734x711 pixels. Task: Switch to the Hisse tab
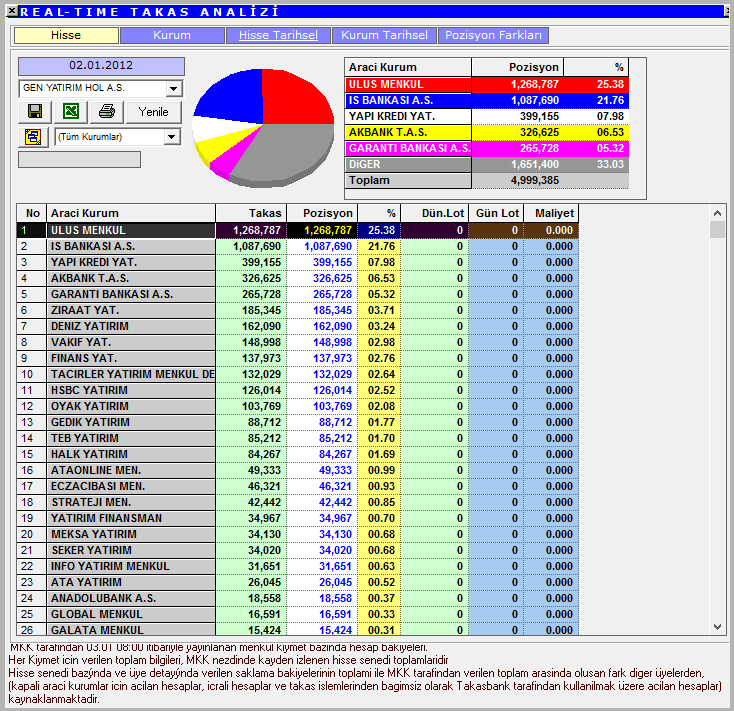(x=66, y=35)
